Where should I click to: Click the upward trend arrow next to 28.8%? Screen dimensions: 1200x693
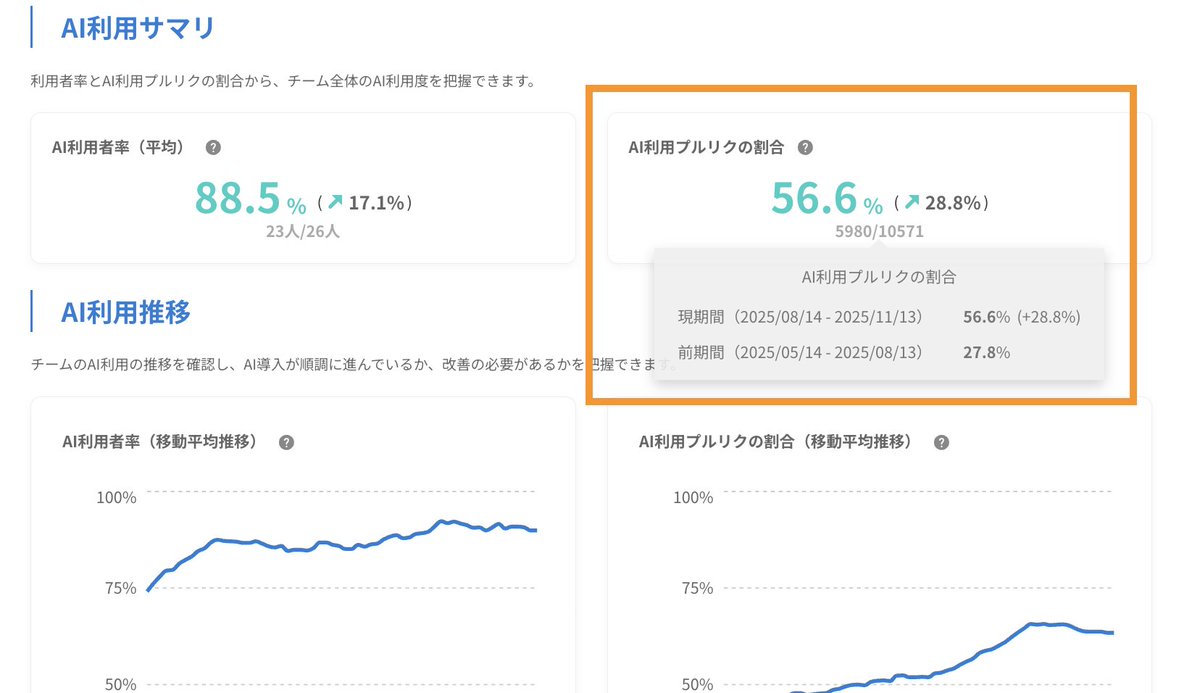point(911,203)
